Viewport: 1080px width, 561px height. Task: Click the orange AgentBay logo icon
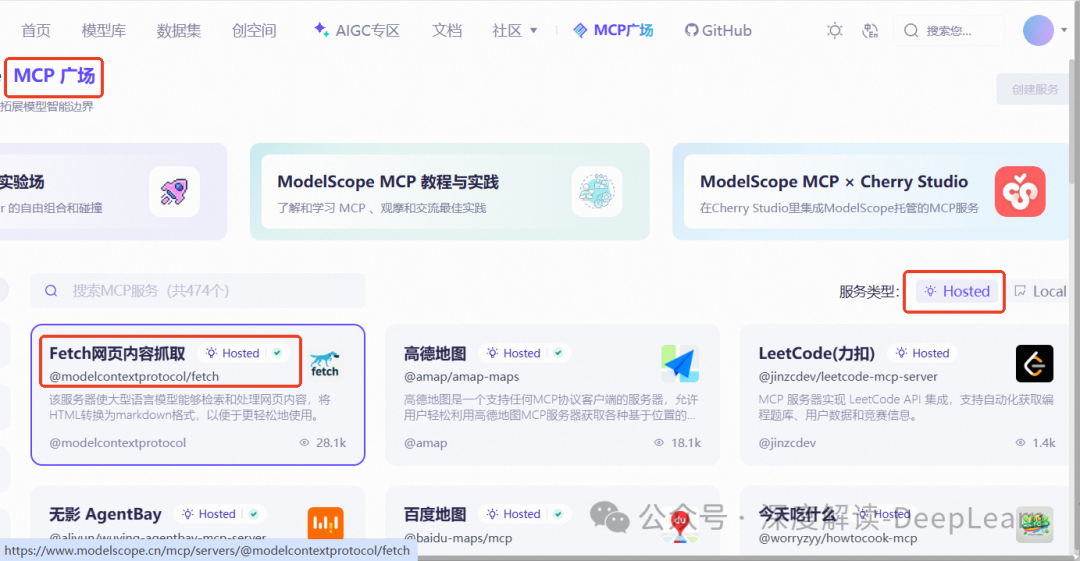tap(326, 524)
